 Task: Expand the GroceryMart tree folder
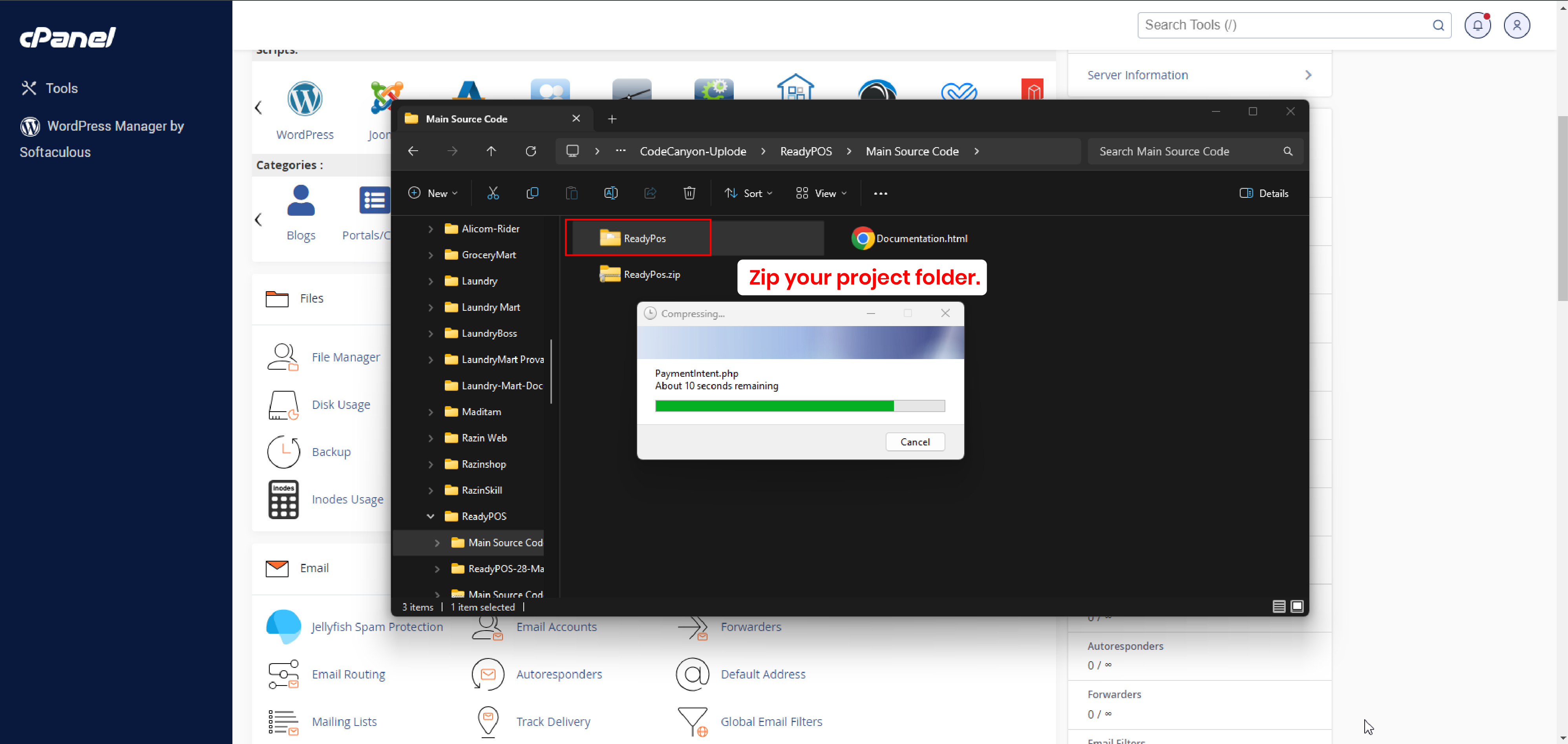click(430, 255)
